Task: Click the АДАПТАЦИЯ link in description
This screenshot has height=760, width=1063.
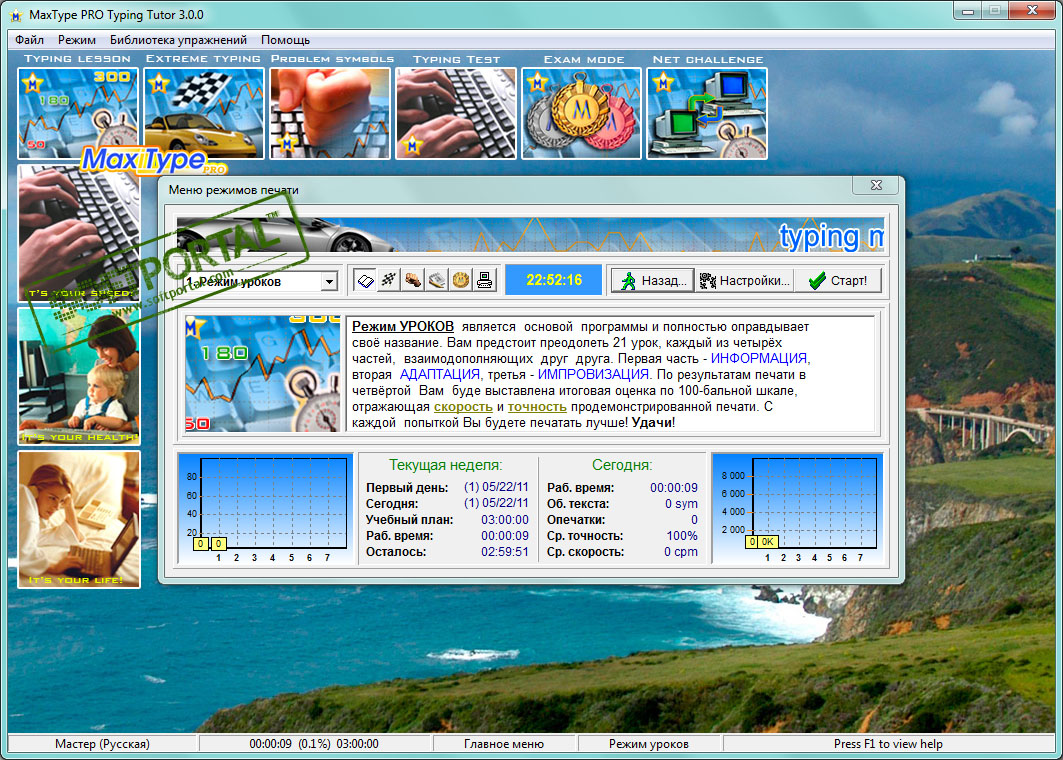Action: pyautogui.click(x=439, y=374)
